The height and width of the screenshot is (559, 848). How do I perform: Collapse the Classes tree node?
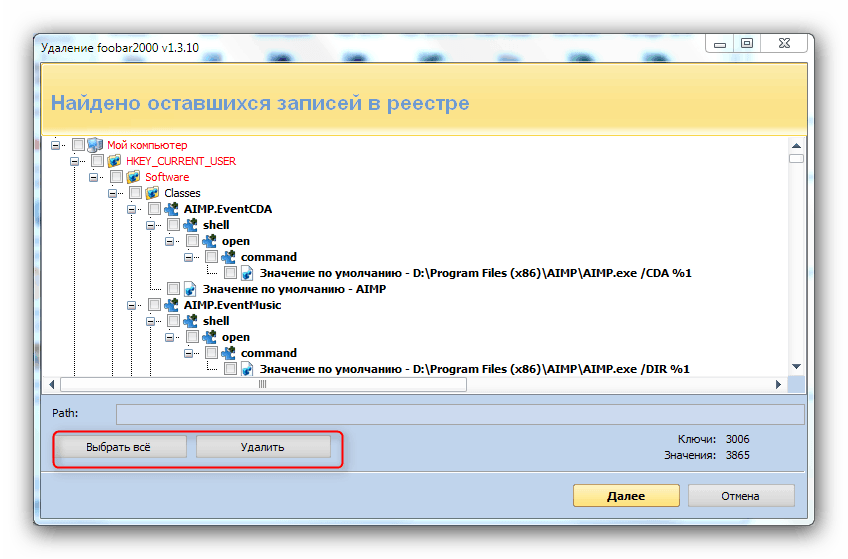pos(112,193)
